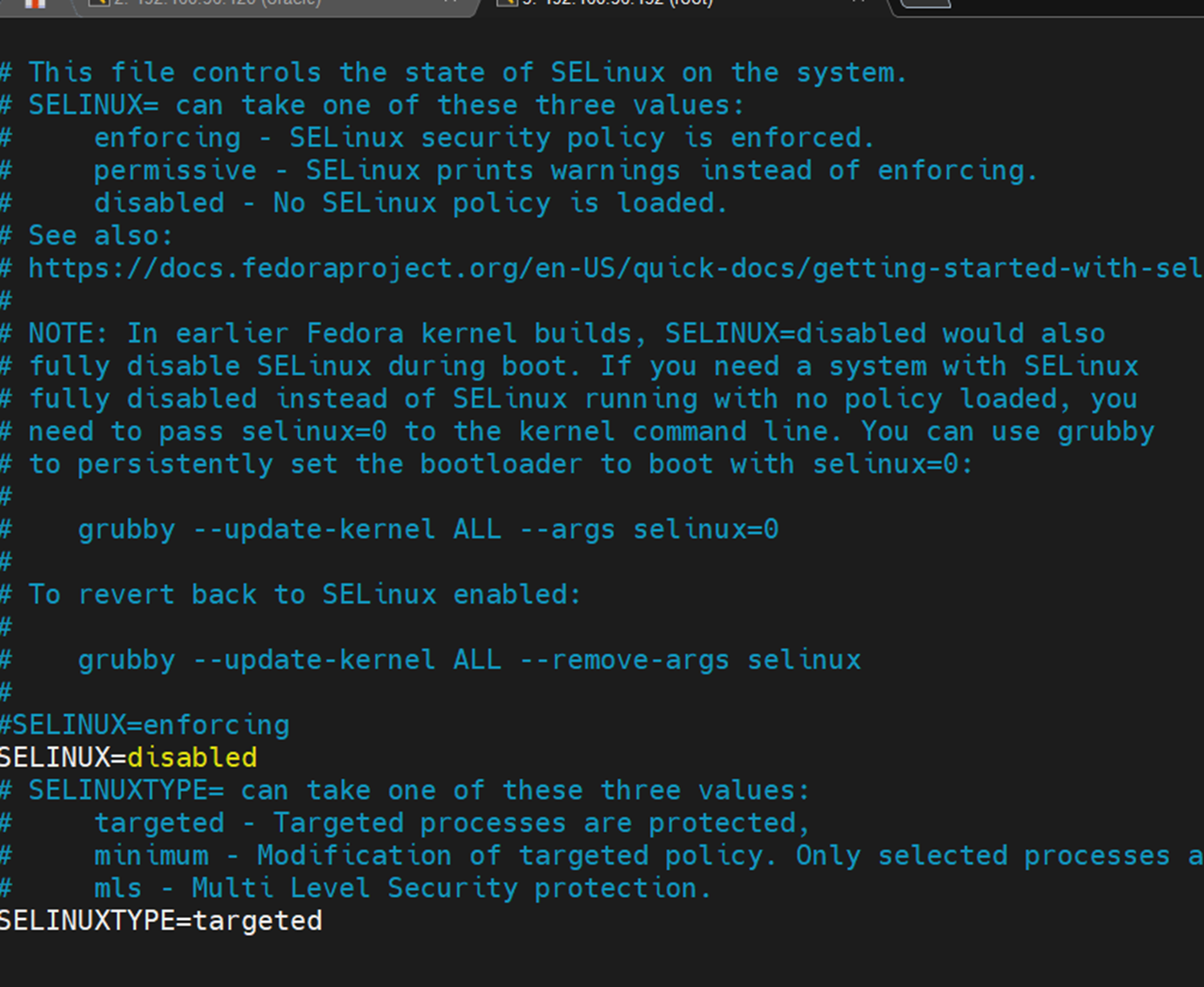Click the grubby --remove-args selinux command
Image resolution: width=1204 pixels, height=987 pixels.
pyautogui.click(x=469, y=660)
